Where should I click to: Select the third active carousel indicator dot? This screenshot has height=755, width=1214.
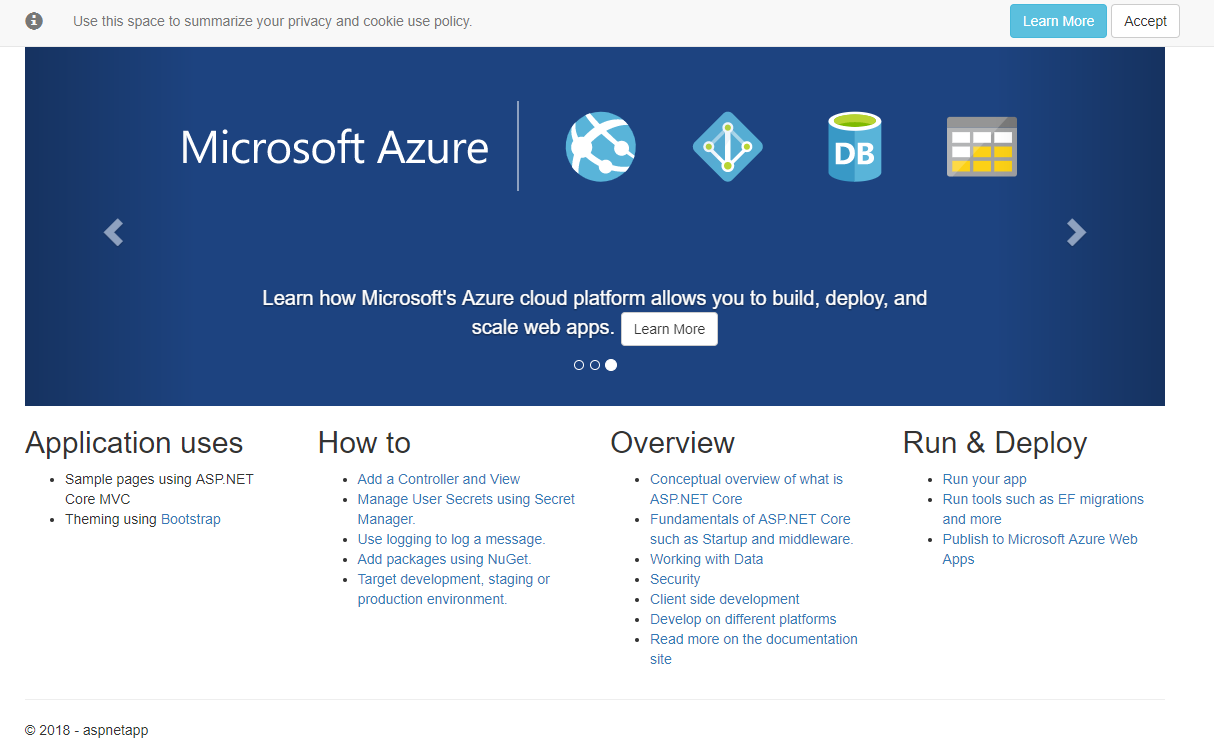611,365
